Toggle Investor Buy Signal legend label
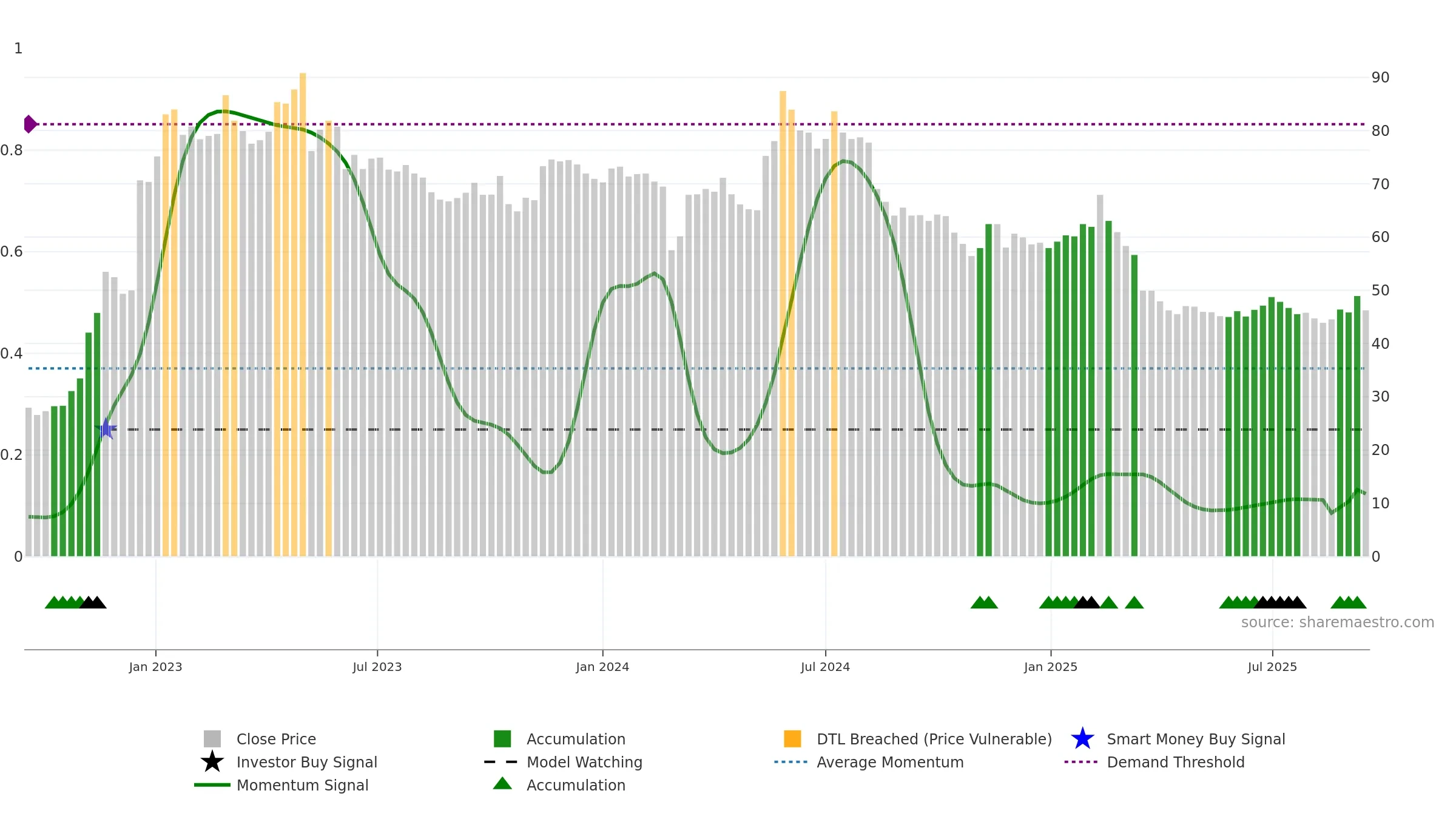 307,762
